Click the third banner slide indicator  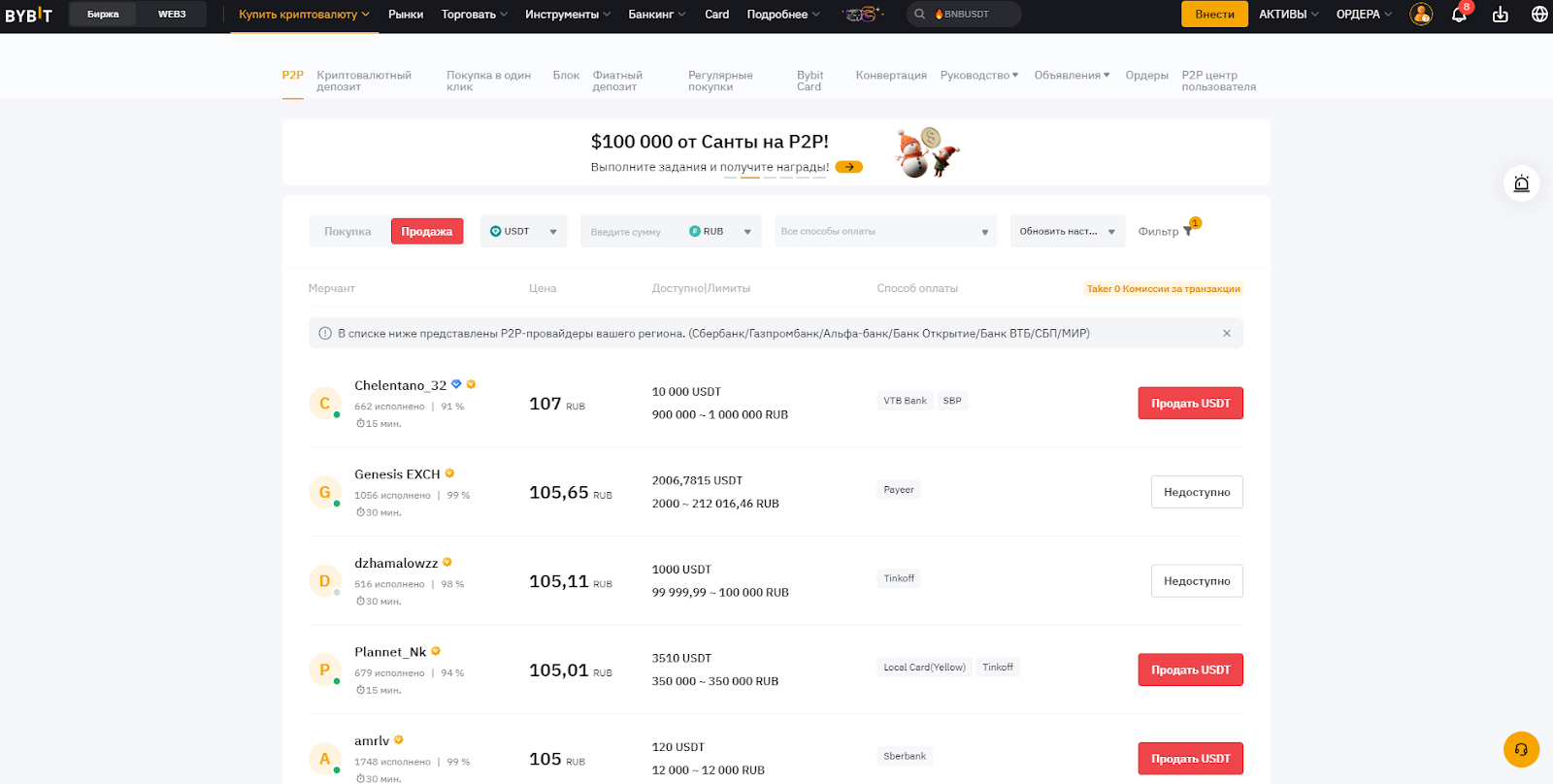(770, 177)
